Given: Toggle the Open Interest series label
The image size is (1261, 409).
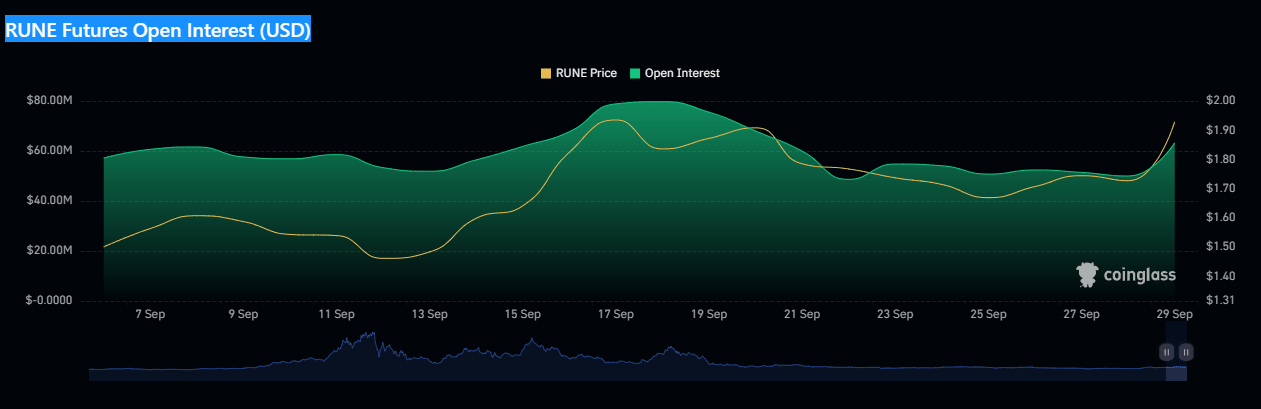Looking at the screenshot, I should click(682, 73).
